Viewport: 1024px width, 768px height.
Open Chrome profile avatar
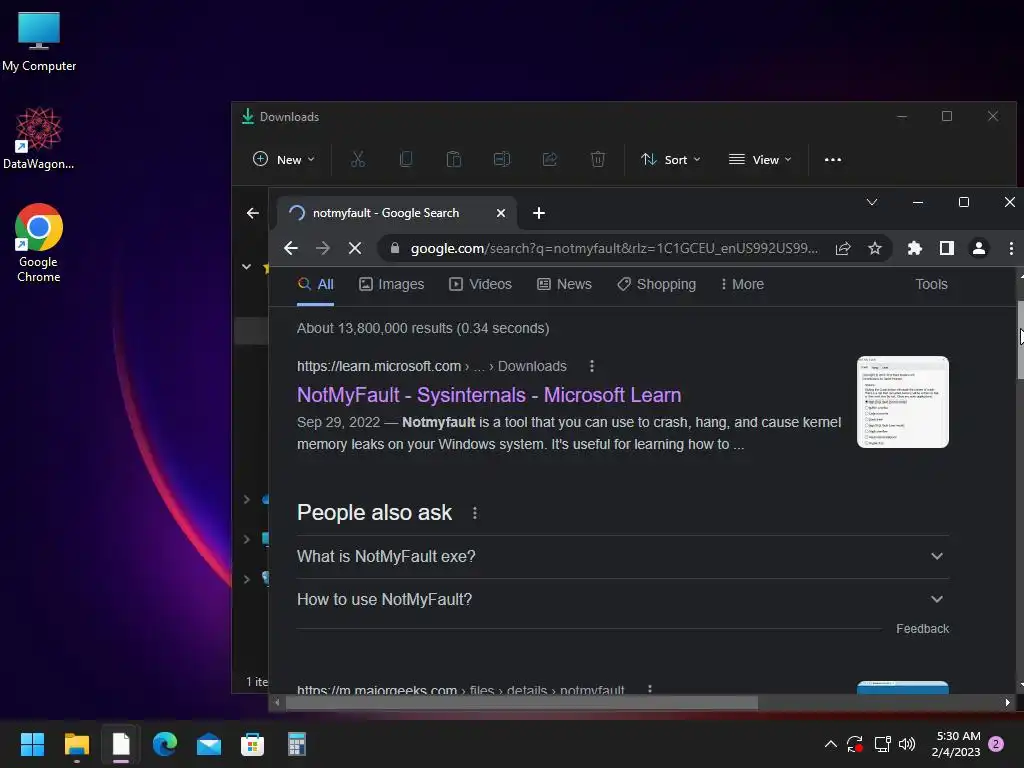(x=978, y=248)
